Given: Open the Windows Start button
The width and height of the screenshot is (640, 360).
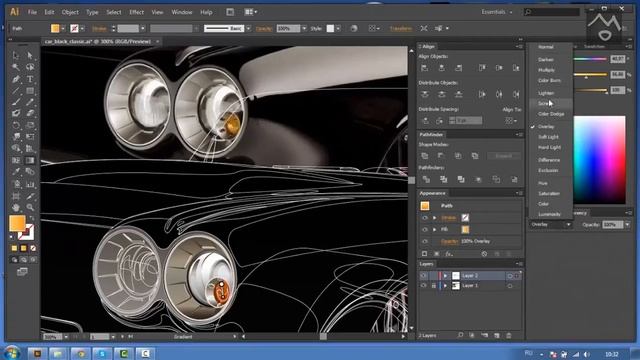Looking at the screenshot, I should click(12, 353).
